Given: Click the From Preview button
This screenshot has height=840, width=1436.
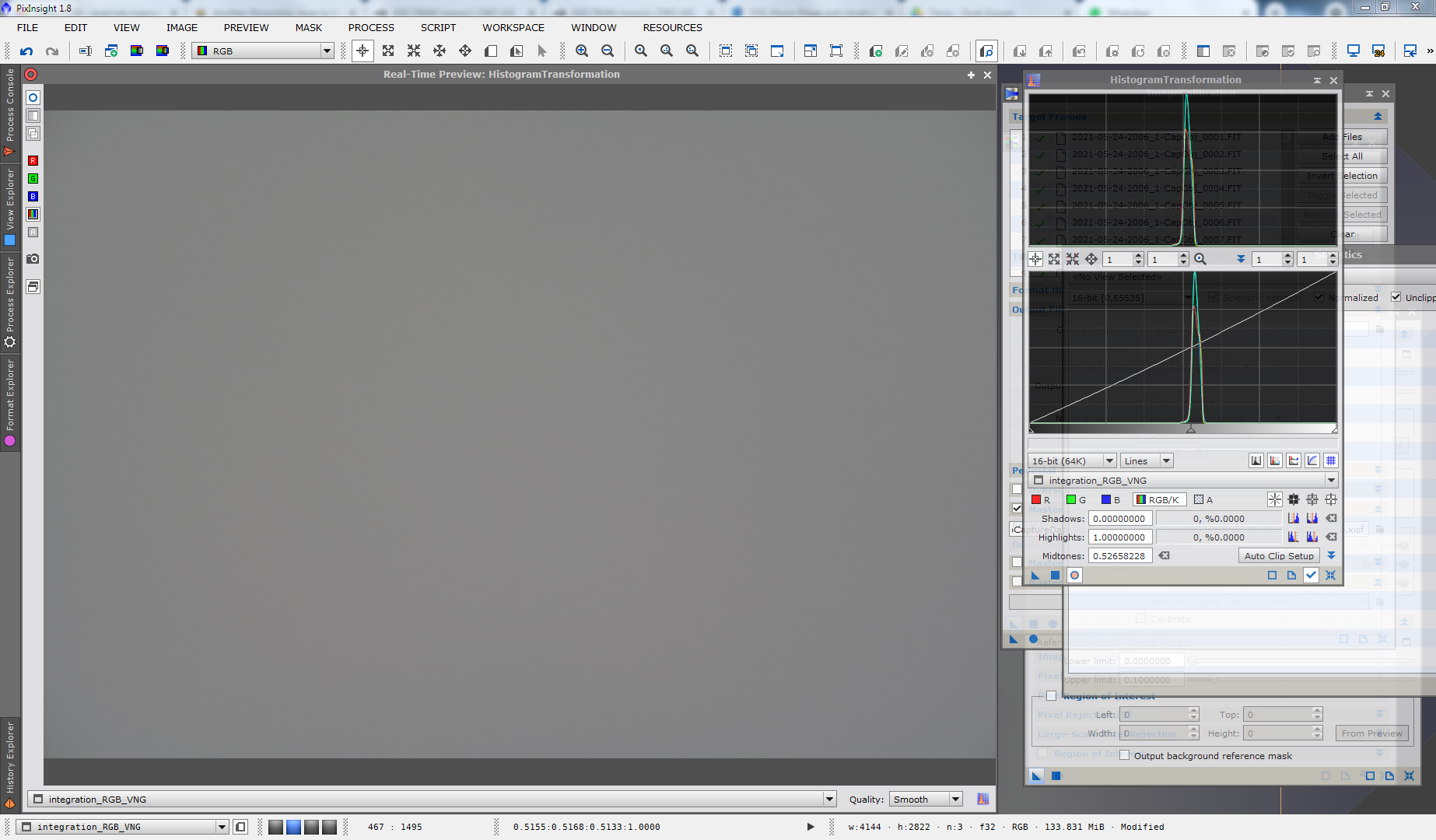Looking at the screenshot, I should 1371,733.
